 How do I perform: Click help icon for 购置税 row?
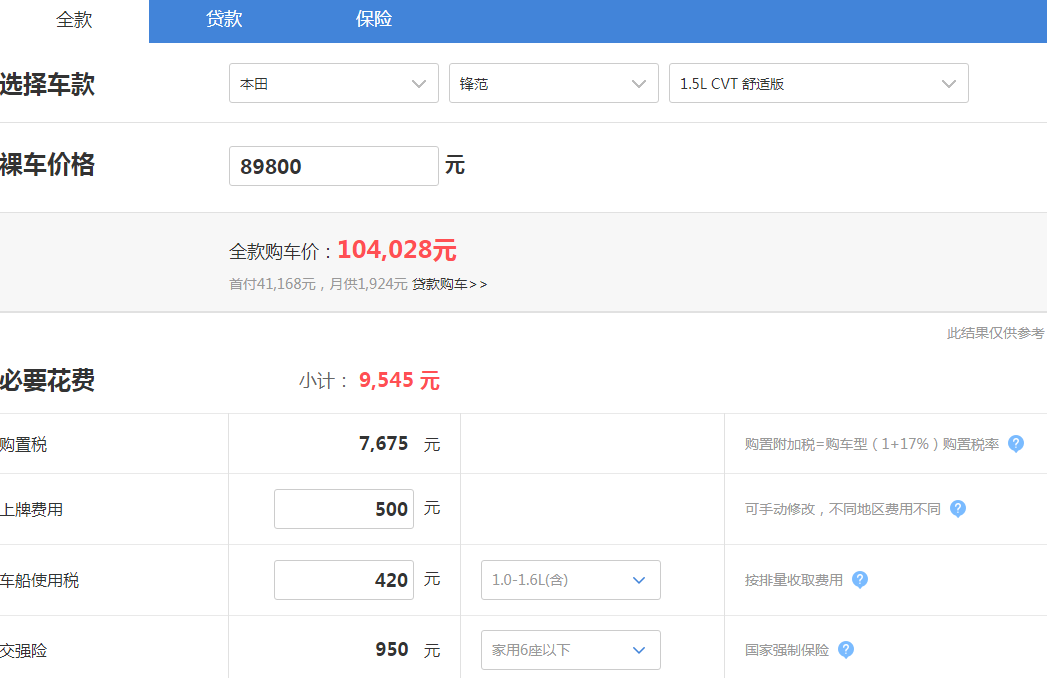(1016, 444)
